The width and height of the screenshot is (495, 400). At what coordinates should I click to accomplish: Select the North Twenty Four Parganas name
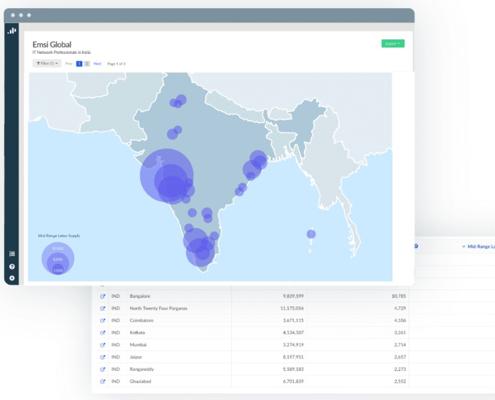point(158,308)
